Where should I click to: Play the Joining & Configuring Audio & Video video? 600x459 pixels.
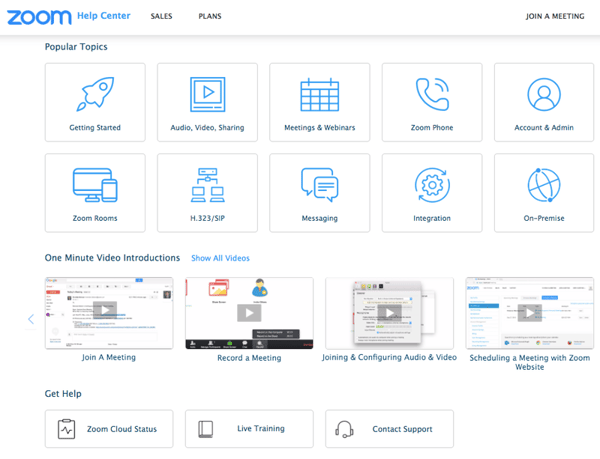point(390,313)
